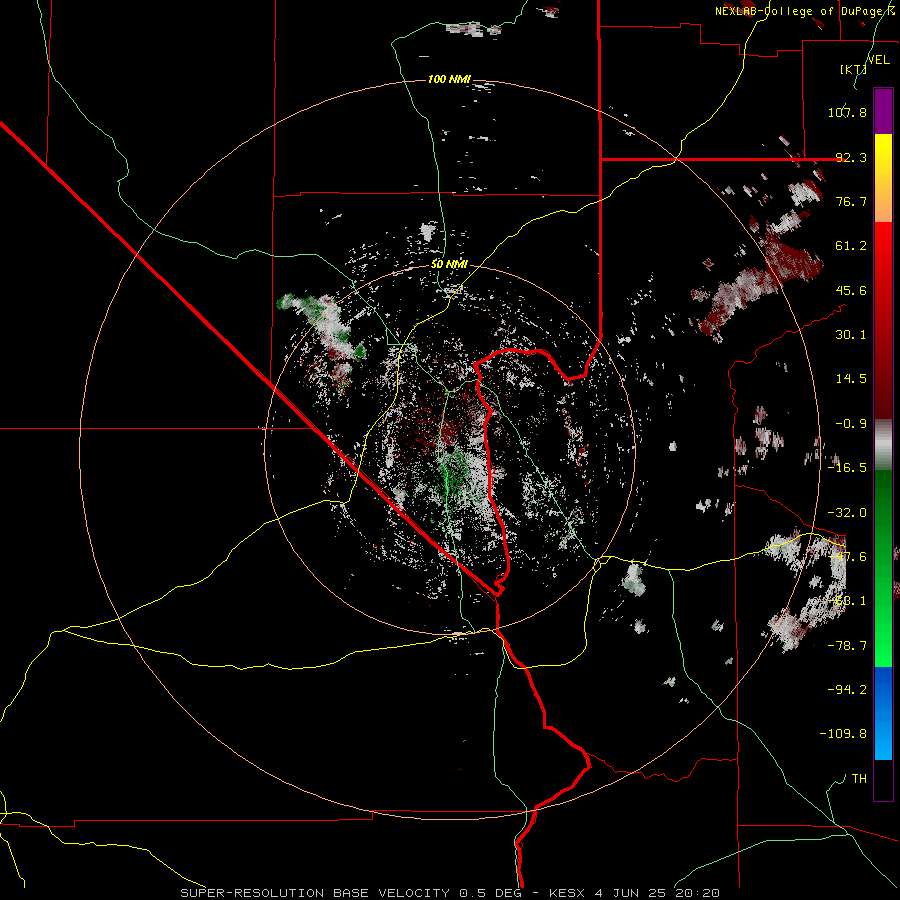900x900 pixels.
Task: Click the 61.2 velocity scale value
Action: pos(851,246)
